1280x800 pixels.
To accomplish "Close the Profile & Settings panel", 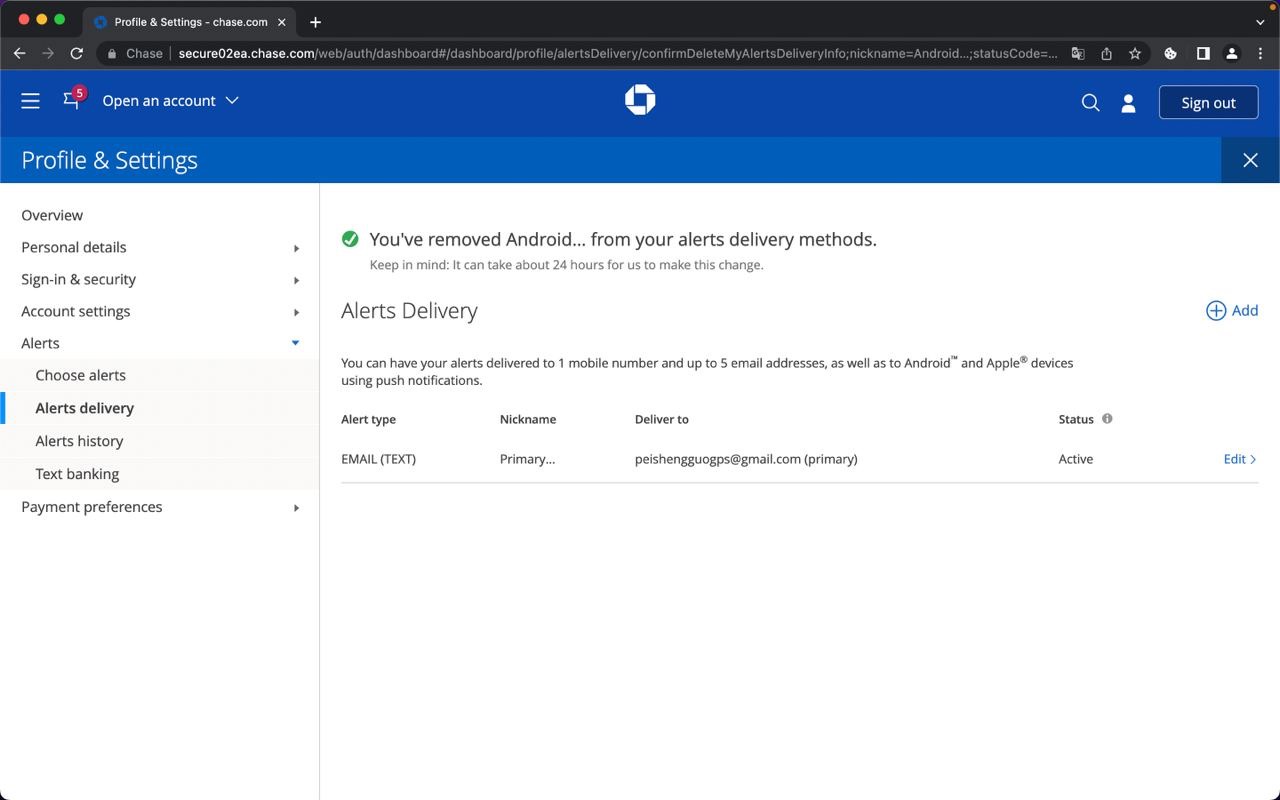I will [1250, 160].
